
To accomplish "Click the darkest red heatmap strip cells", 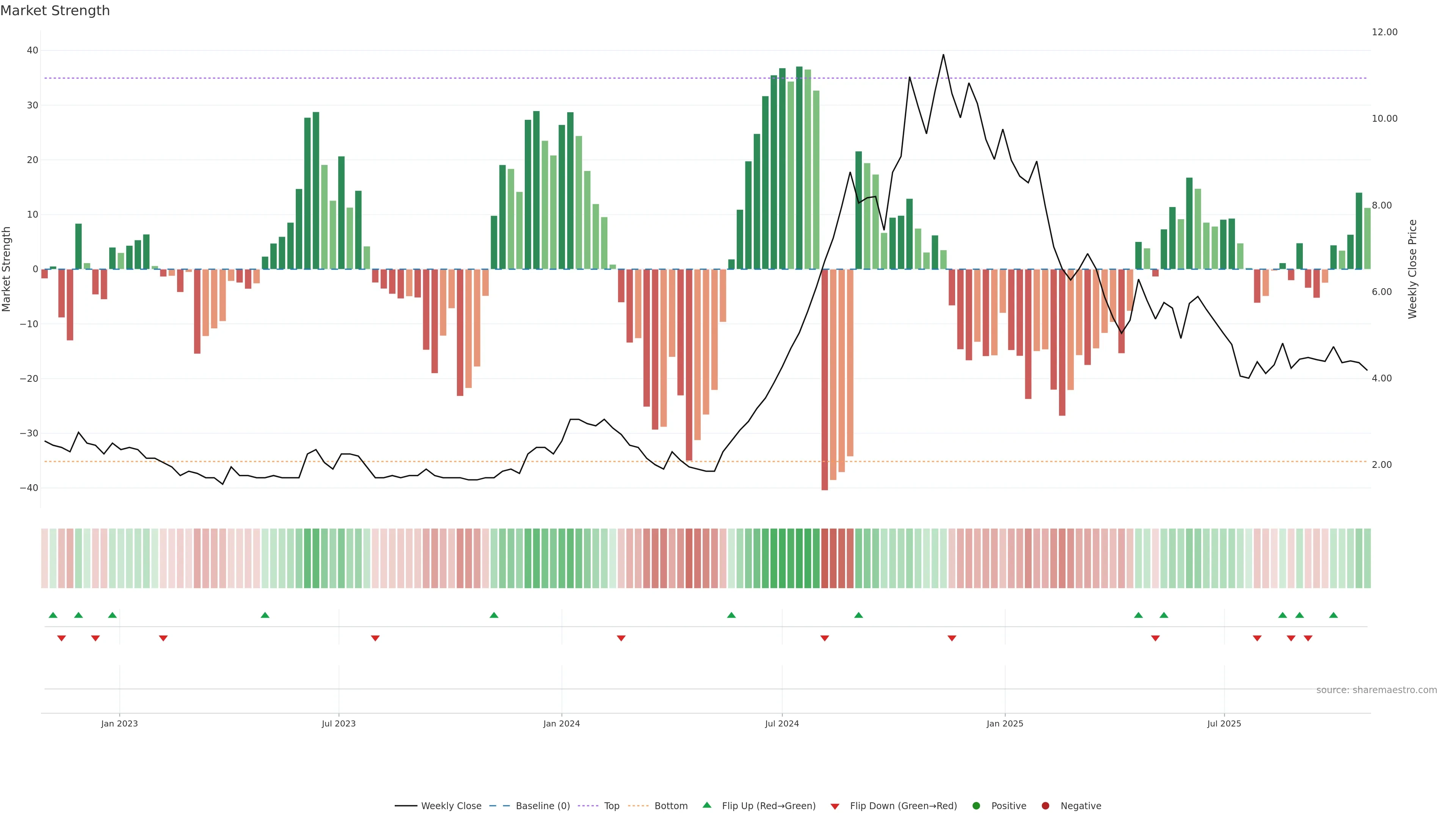I will tap(825, 559).
